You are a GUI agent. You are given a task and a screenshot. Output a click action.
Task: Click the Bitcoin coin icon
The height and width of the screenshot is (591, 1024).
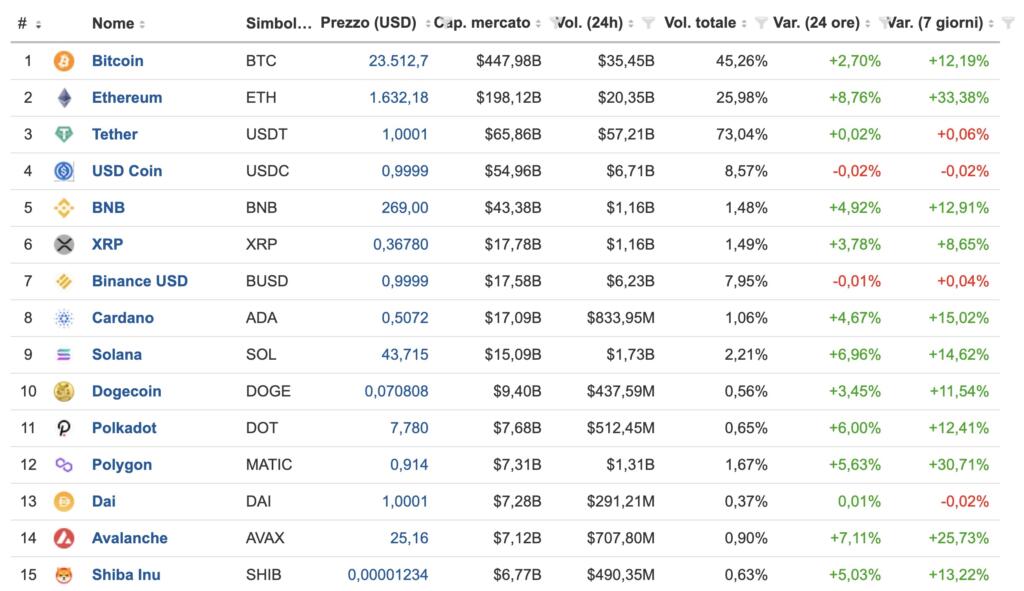(x=64, y=61)
